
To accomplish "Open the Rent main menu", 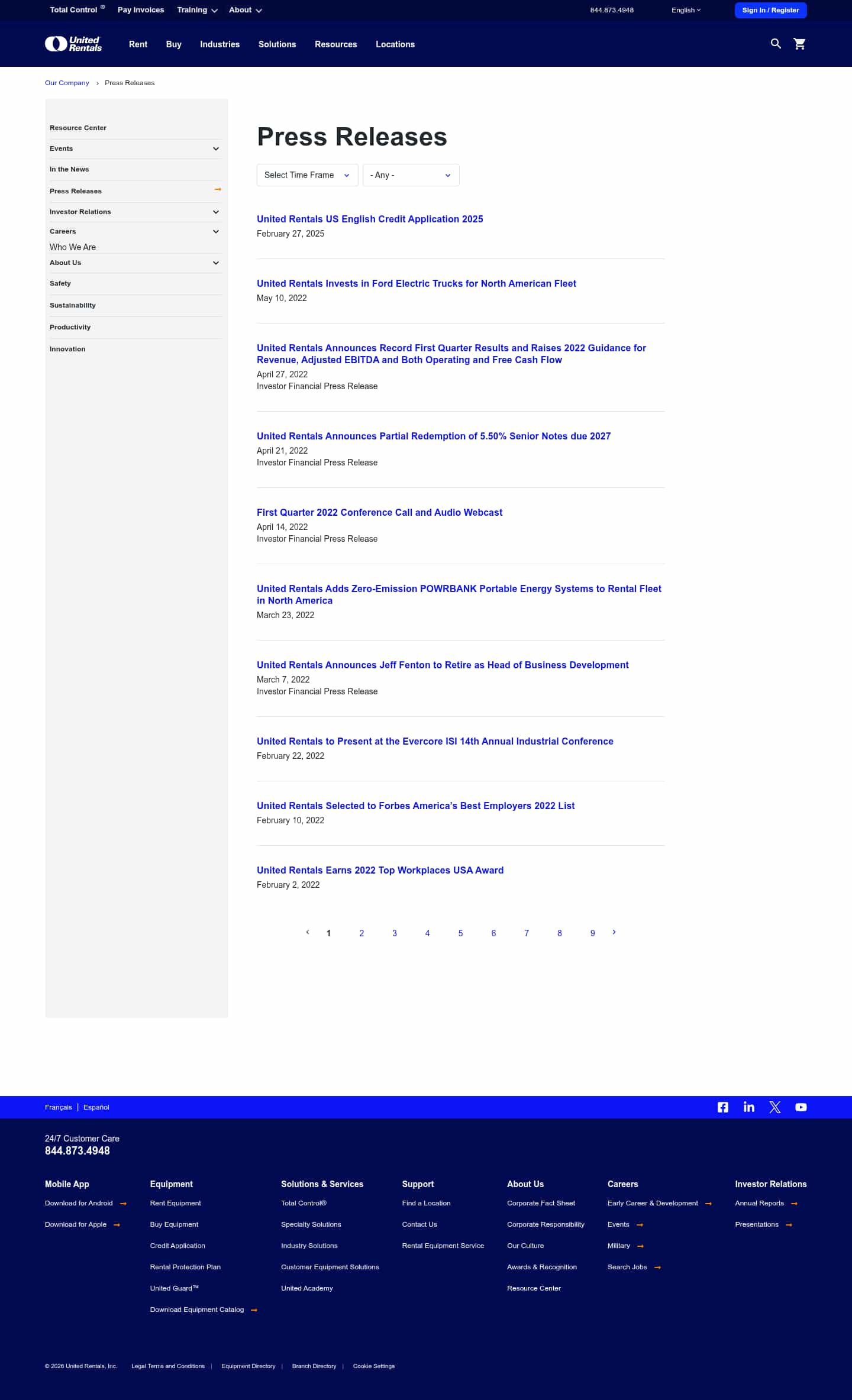I will (x=138, y=44).
